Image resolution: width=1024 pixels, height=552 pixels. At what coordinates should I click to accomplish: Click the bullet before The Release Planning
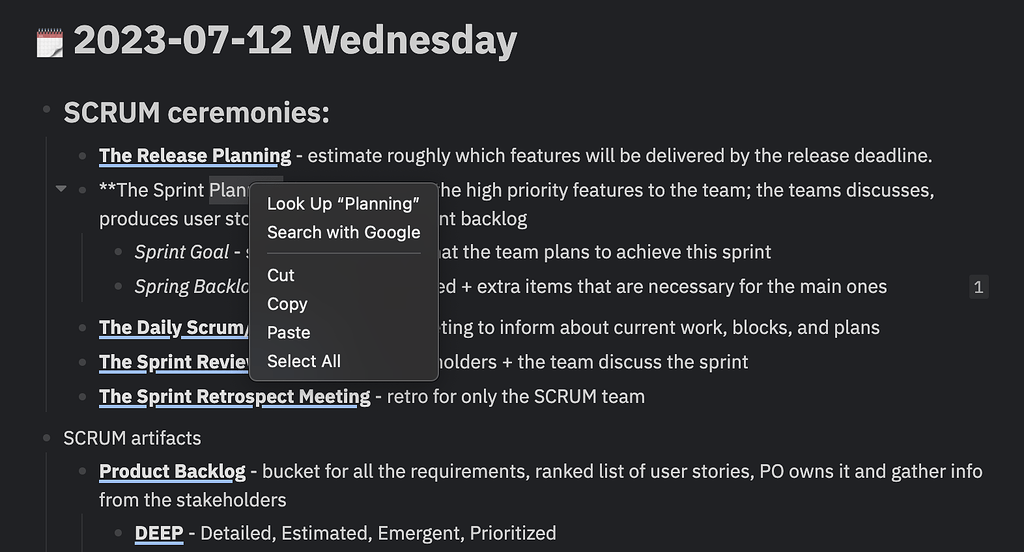(x=83, y=156)
